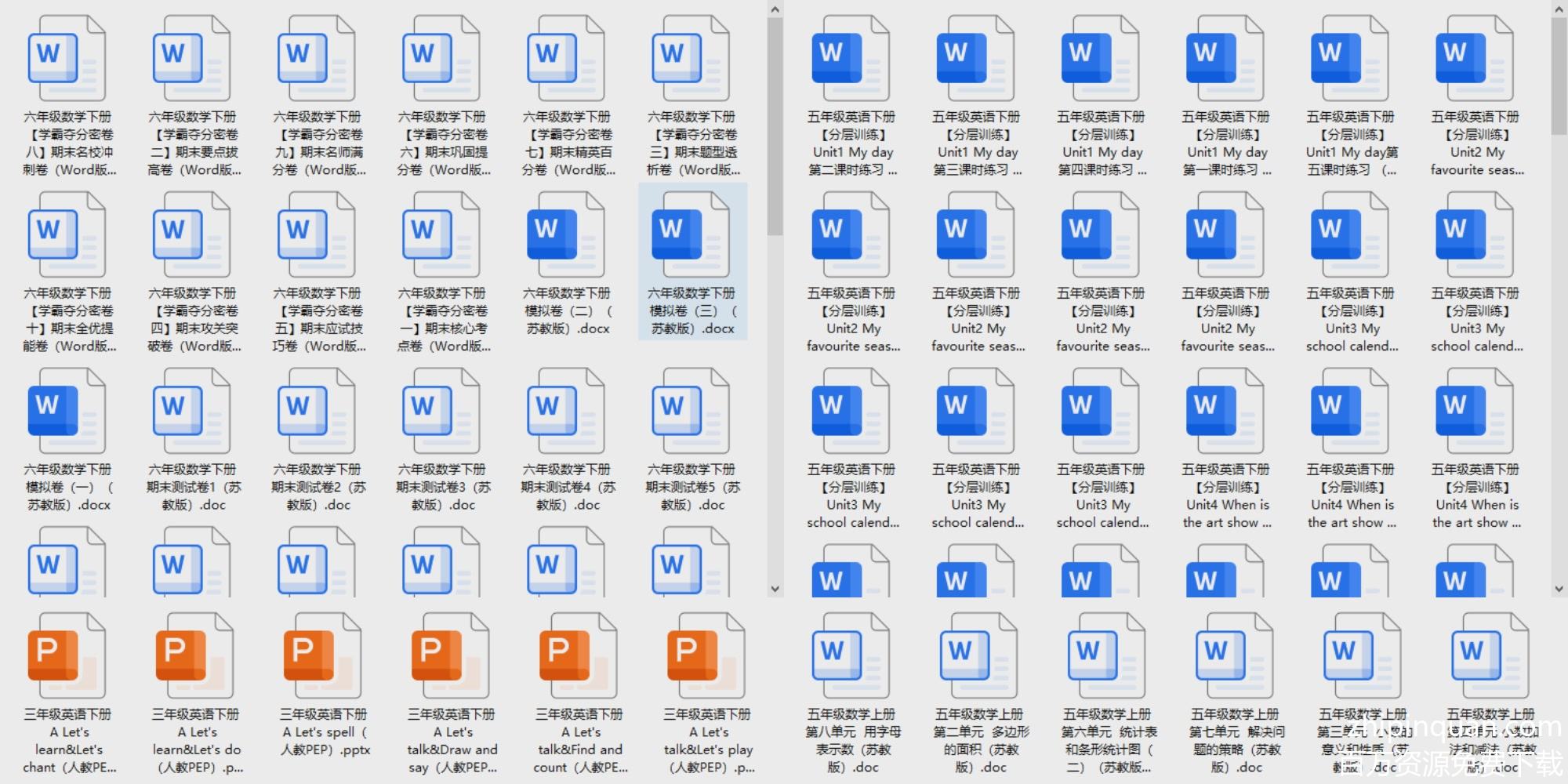Click the file name Unit1 My day第五课时练习
This screenshot has width=1568, height=784.
point(1352,143)
